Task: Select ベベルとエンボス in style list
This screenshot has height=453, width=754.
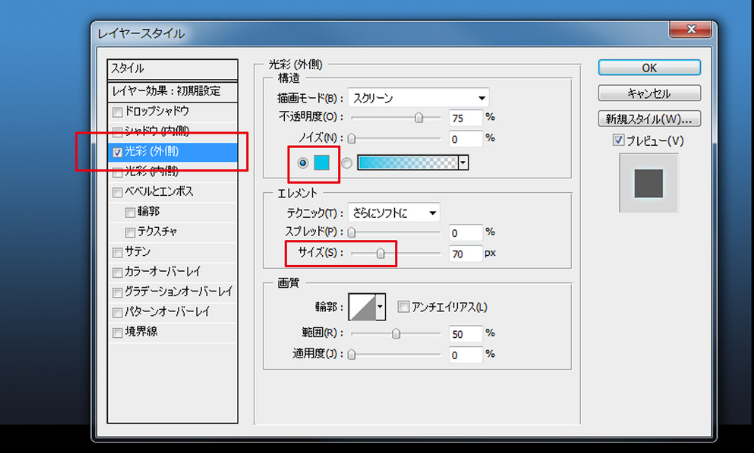Action: (x=158, y=191)
